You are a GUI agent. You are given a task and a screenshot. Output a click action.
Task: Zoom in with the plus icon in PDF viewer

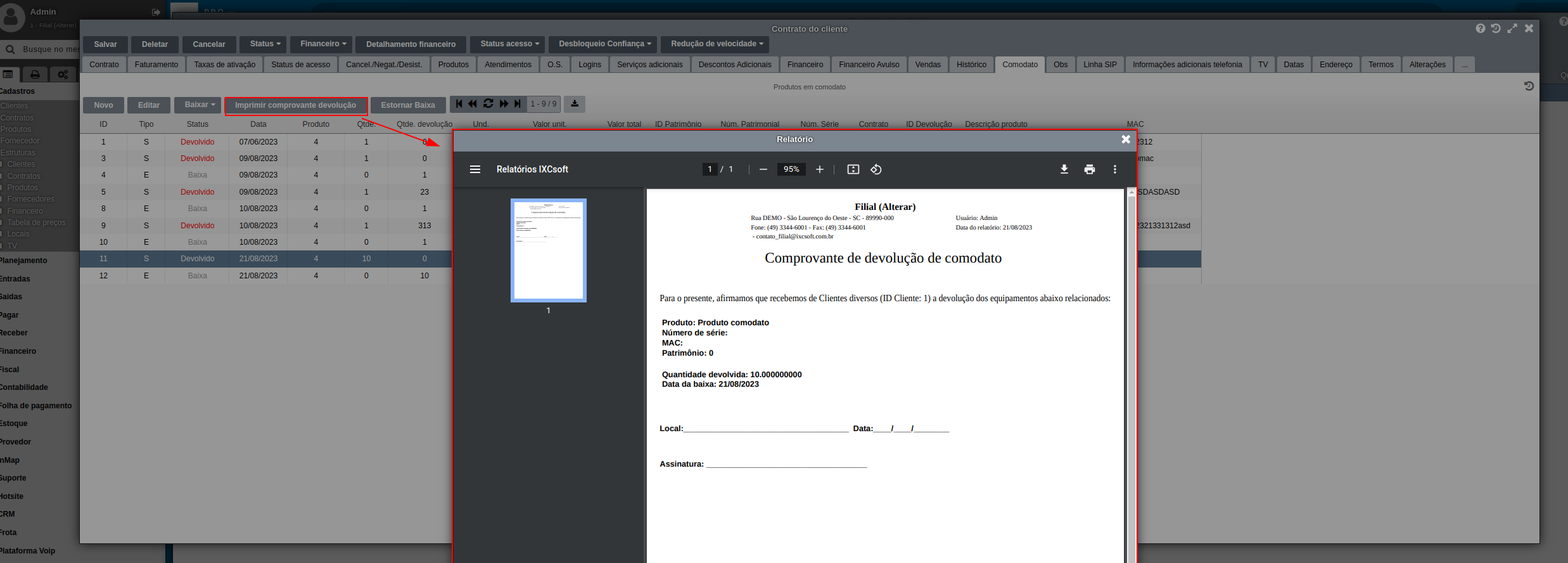pyautogui.click(x=820, y=169)
